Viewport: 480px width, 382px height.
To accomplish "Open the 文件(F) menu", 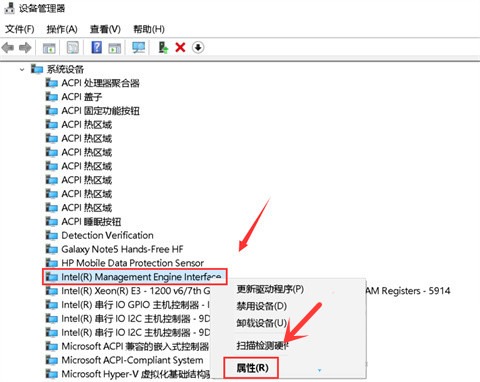I will [20, 29].
